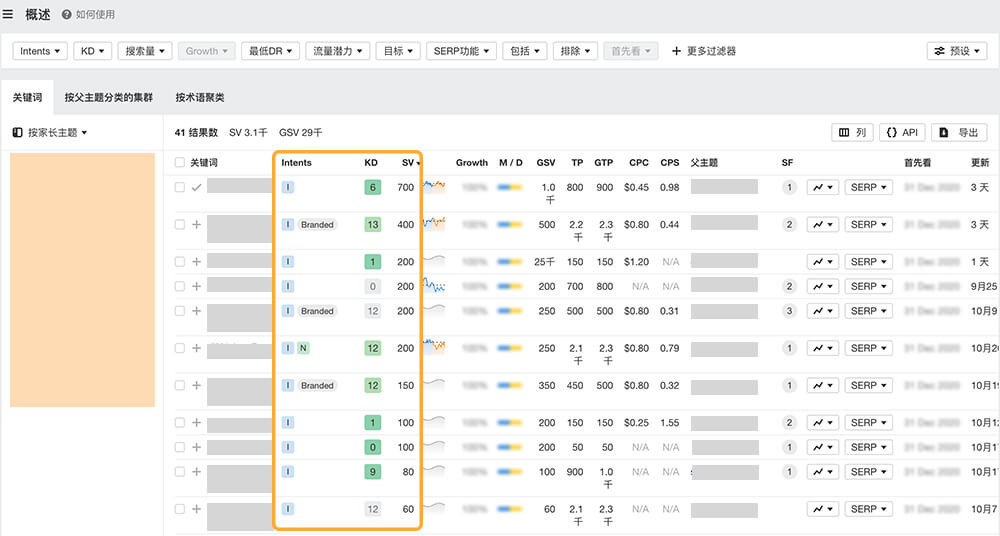Click the green KD 6 difficulty badge
The image size is (1000, 536).
(x=372, y=187)
